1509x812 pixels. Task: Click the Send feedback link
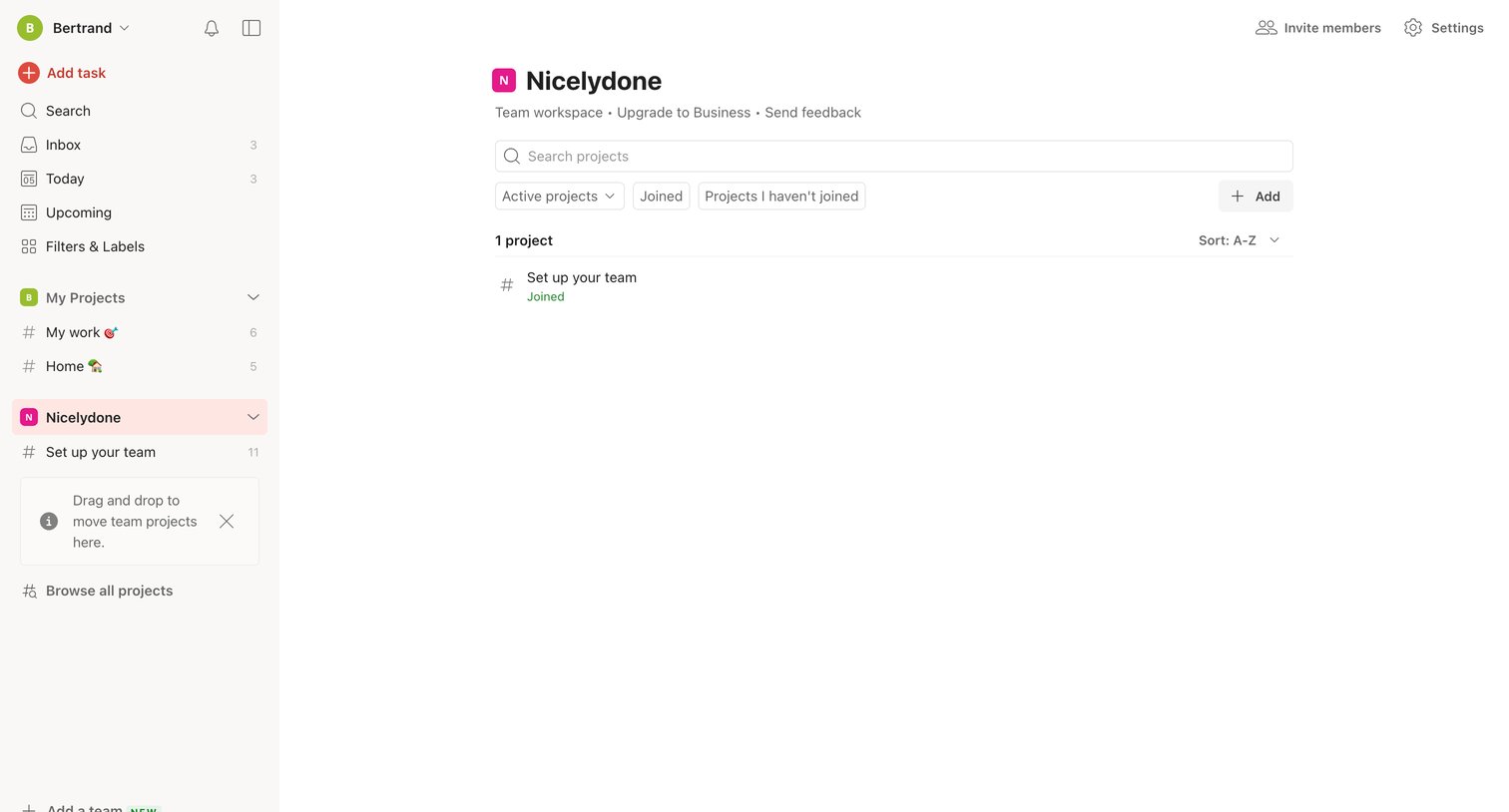click(812, 113)
